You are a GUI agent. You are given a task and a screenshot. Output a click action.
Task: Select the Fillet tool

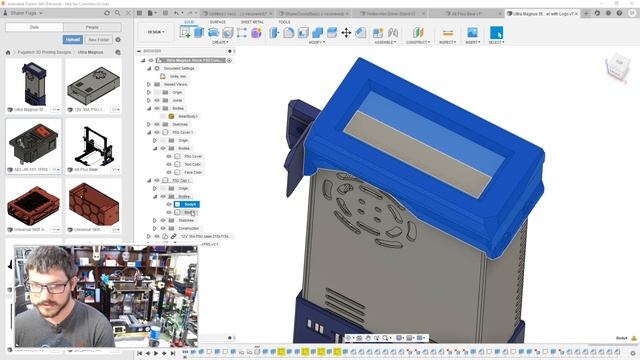pos(289,33)
